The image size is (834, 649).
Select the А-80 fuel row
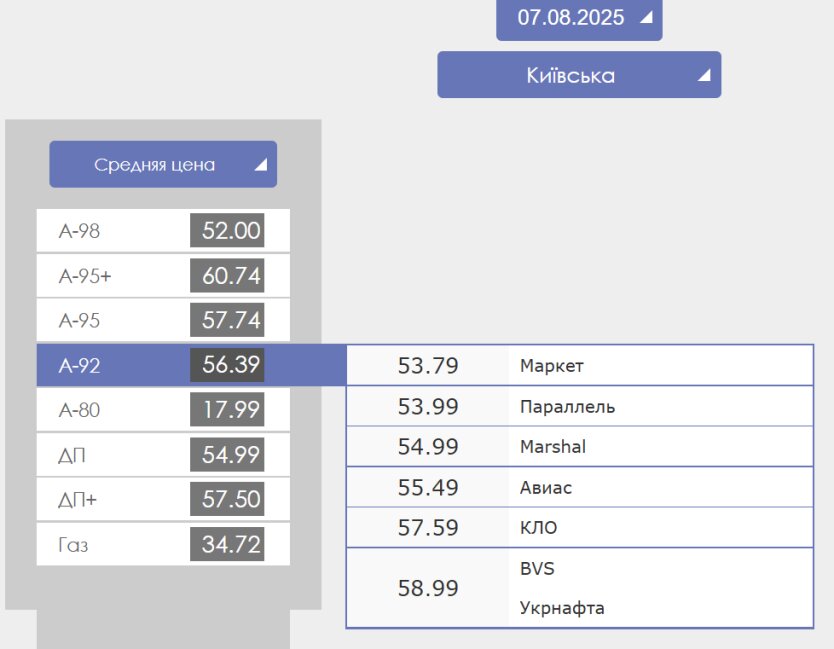pos(163,410)
